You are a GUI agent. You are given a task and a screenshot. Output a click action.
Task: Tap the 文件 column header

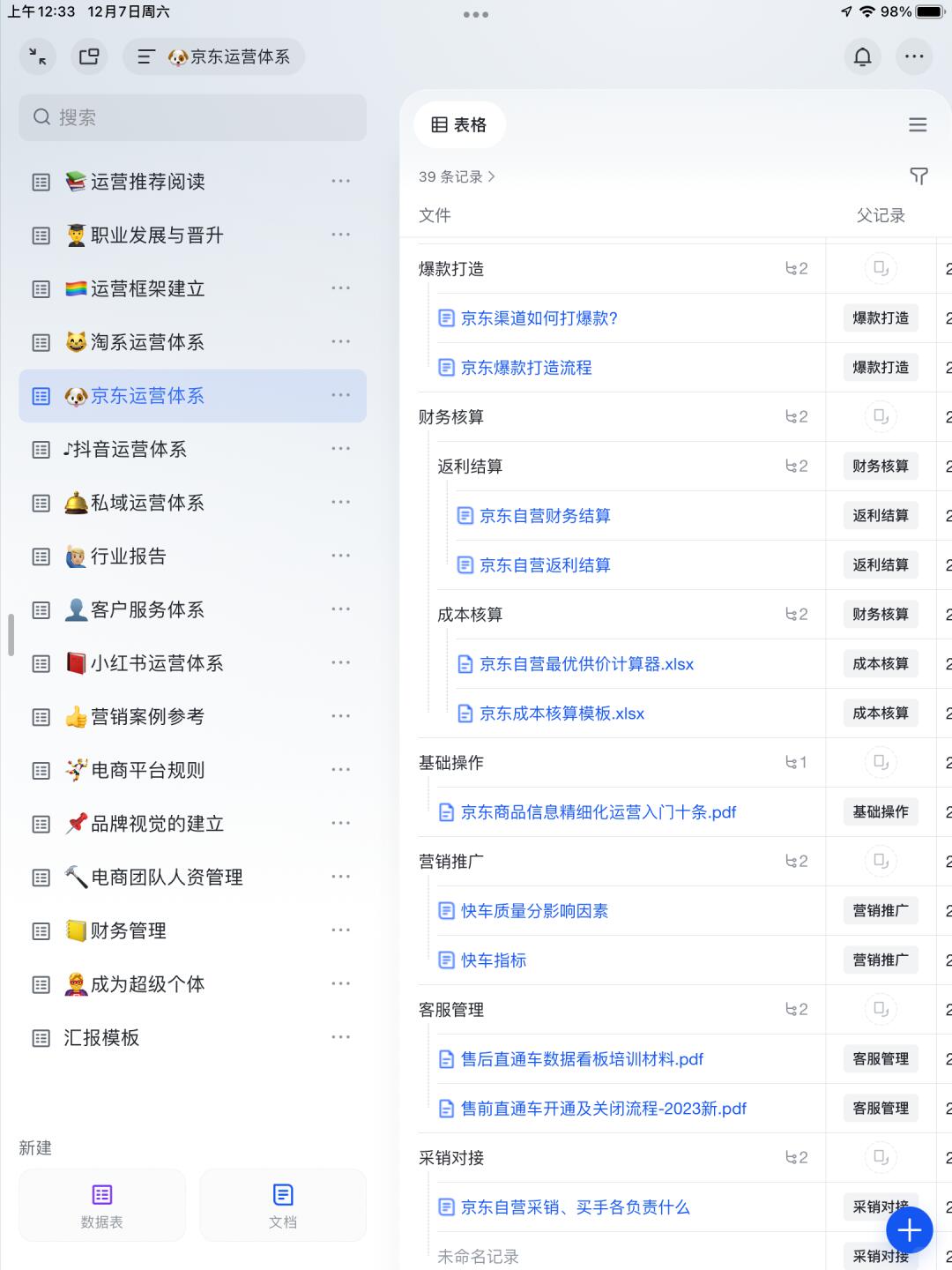[435, 215]
